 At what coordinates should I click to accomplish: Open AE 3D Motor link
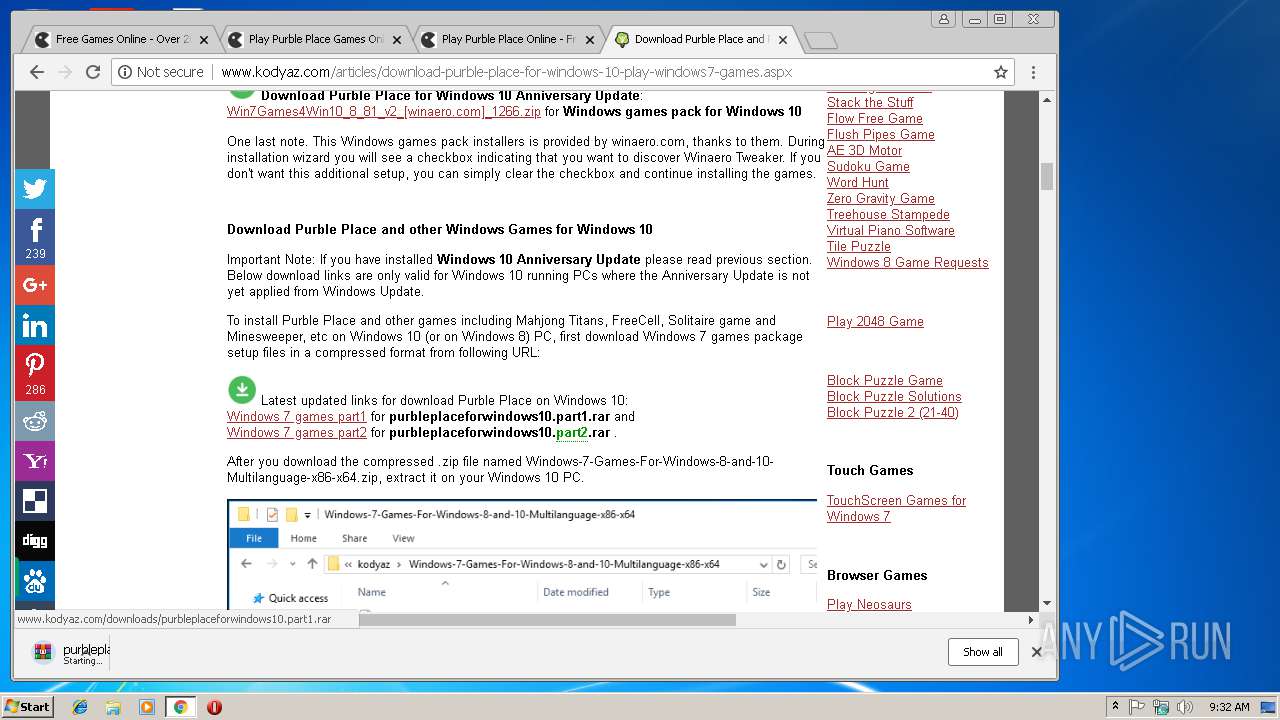pyautogui.click(x=864, y=150)
